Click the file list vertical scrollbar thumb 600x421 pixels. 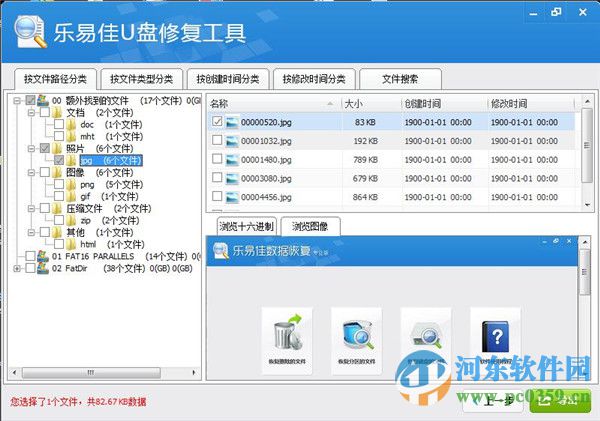[587, 145]
